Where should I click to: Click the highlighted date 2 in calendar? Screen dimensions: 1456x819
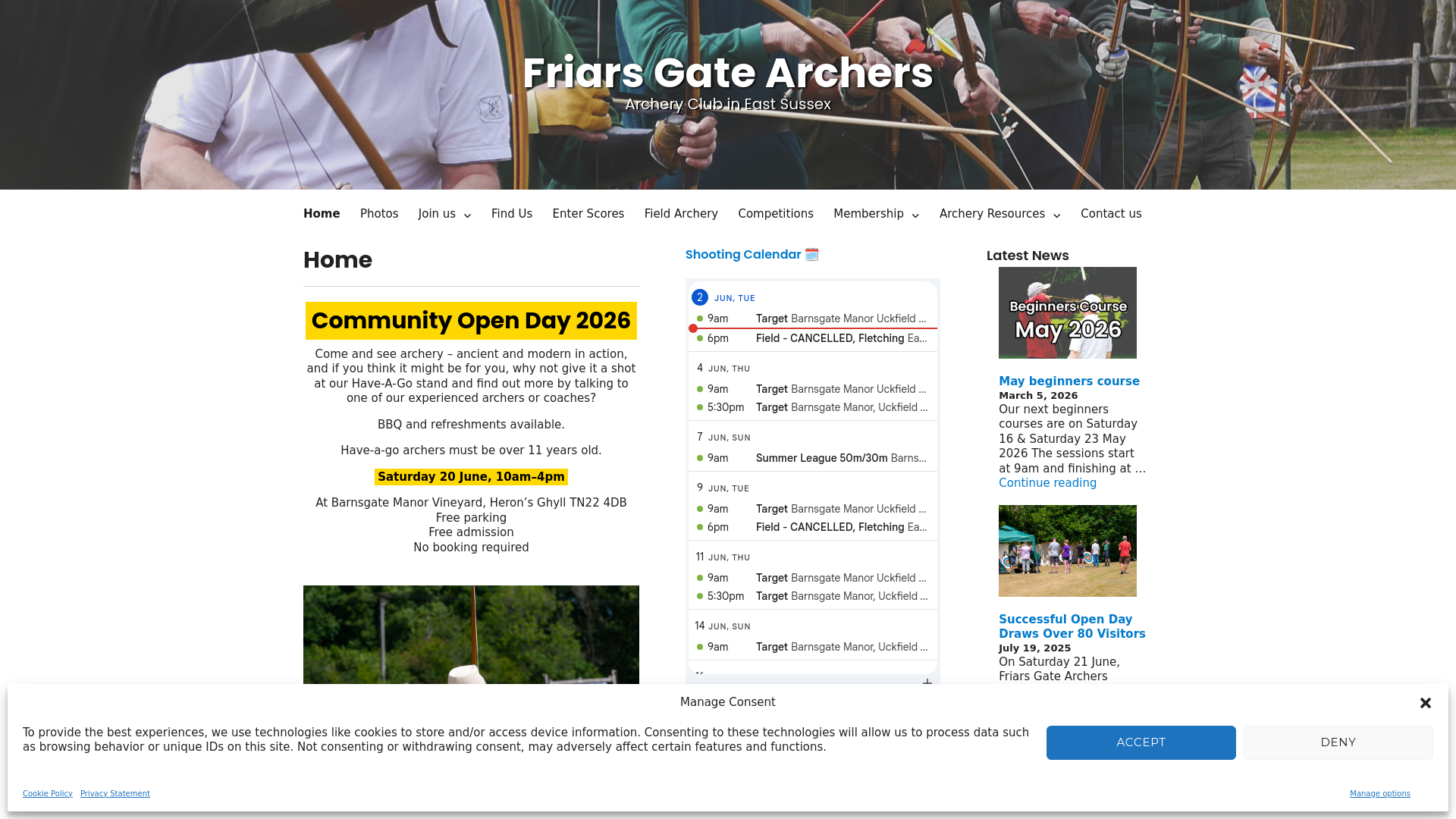(700, 297)
